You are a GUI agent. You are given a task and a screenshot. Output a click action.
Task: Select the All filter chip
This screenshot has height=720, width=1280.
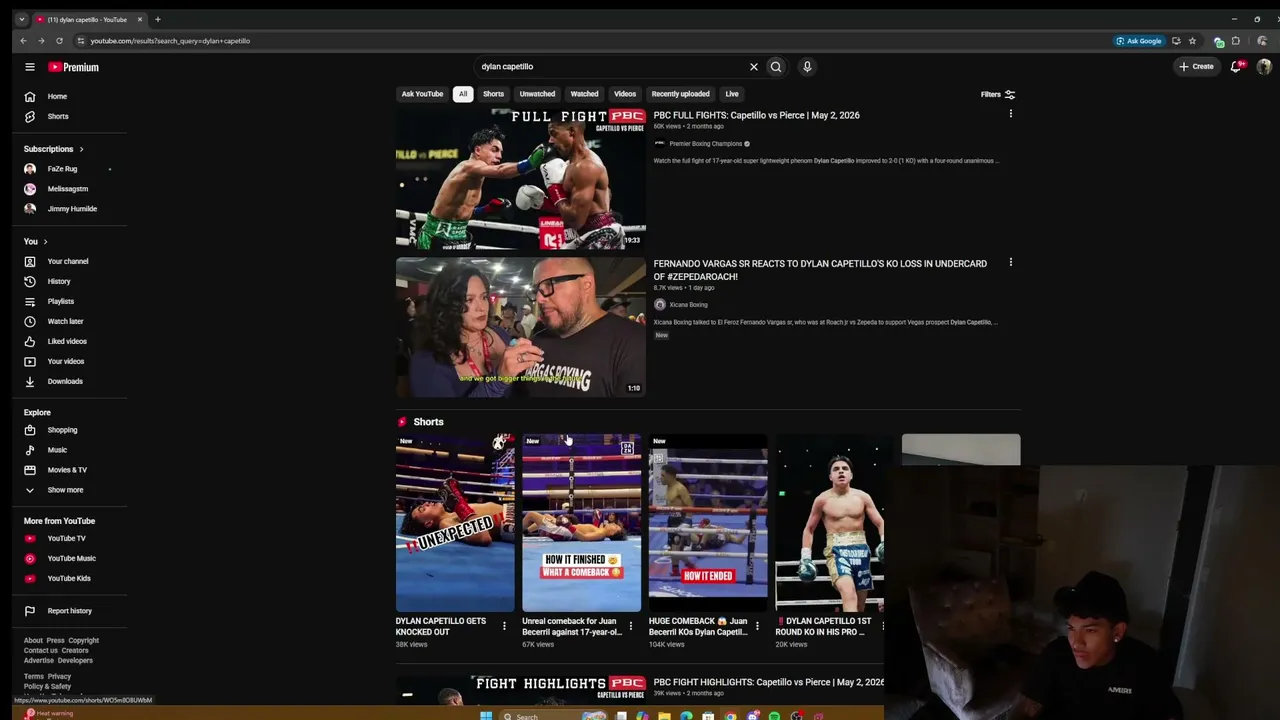pyautogui.click(x=463, y=94)
